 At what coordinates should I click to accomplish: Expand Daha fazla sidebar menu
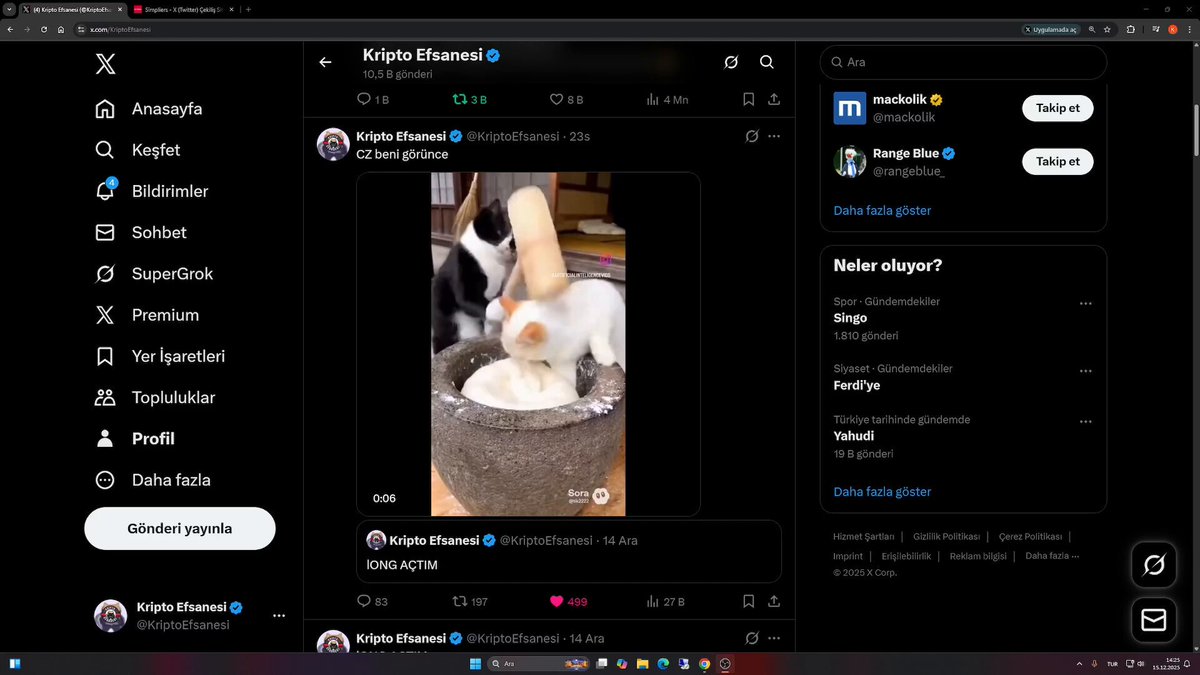pos(153,480)
